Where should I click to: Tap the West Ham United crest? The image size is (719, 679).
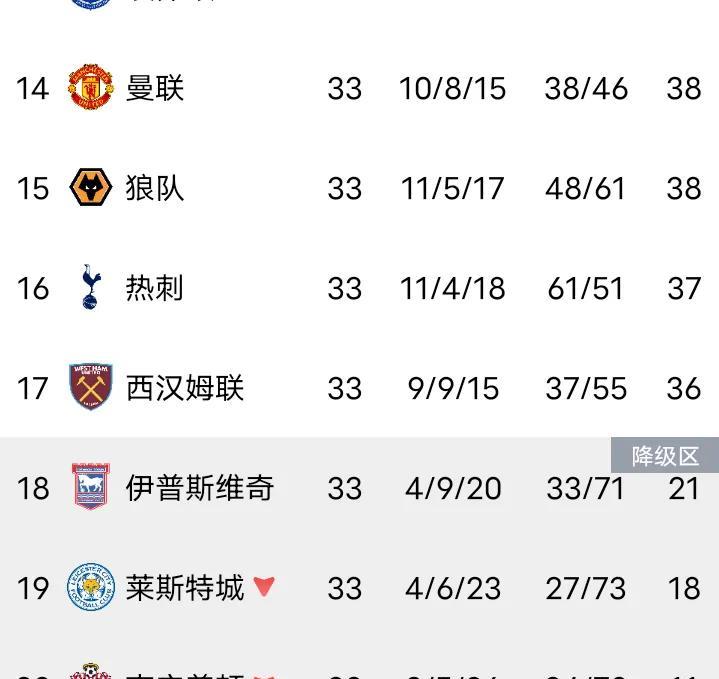(x=90, y=387)
